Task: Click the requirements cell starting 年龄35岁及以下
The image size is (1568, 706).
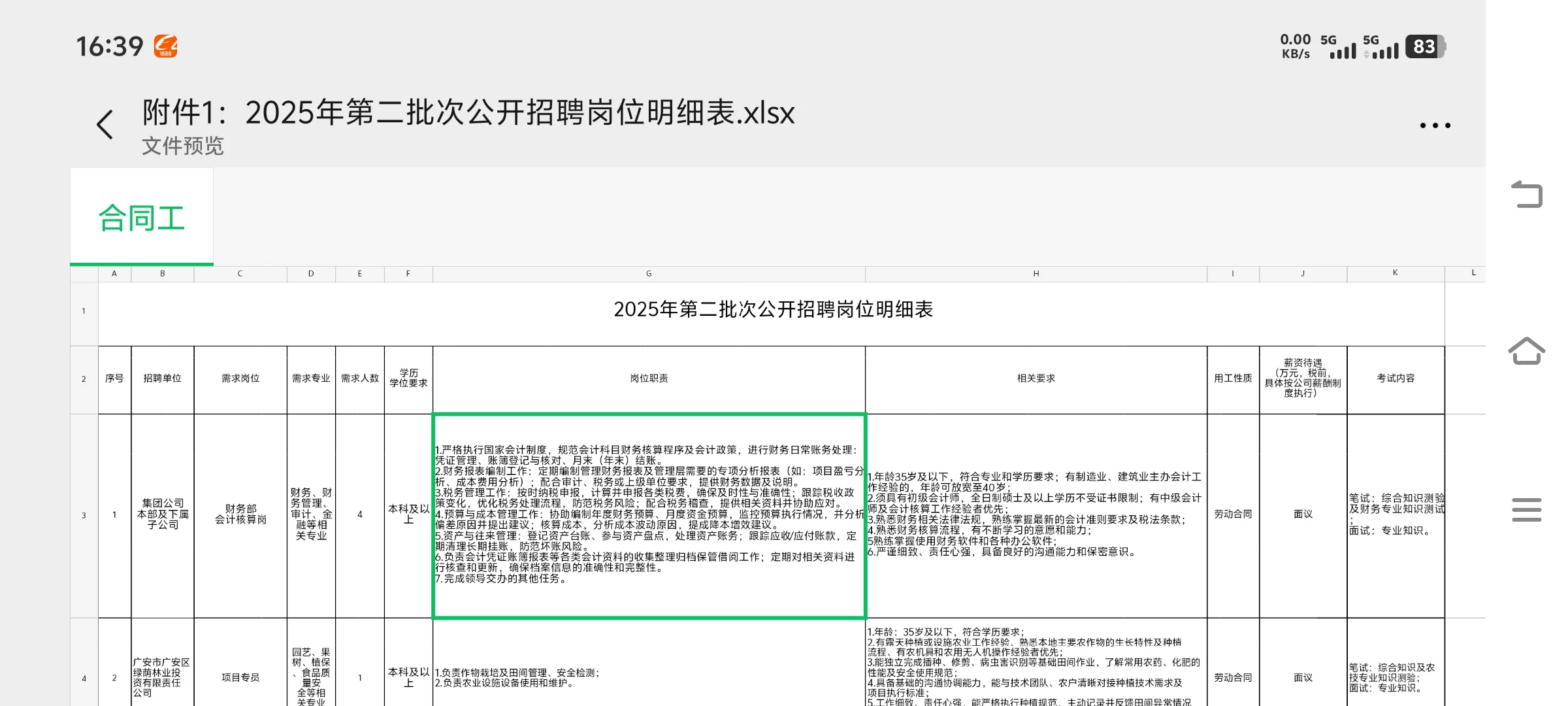Action: (1036, 514)
